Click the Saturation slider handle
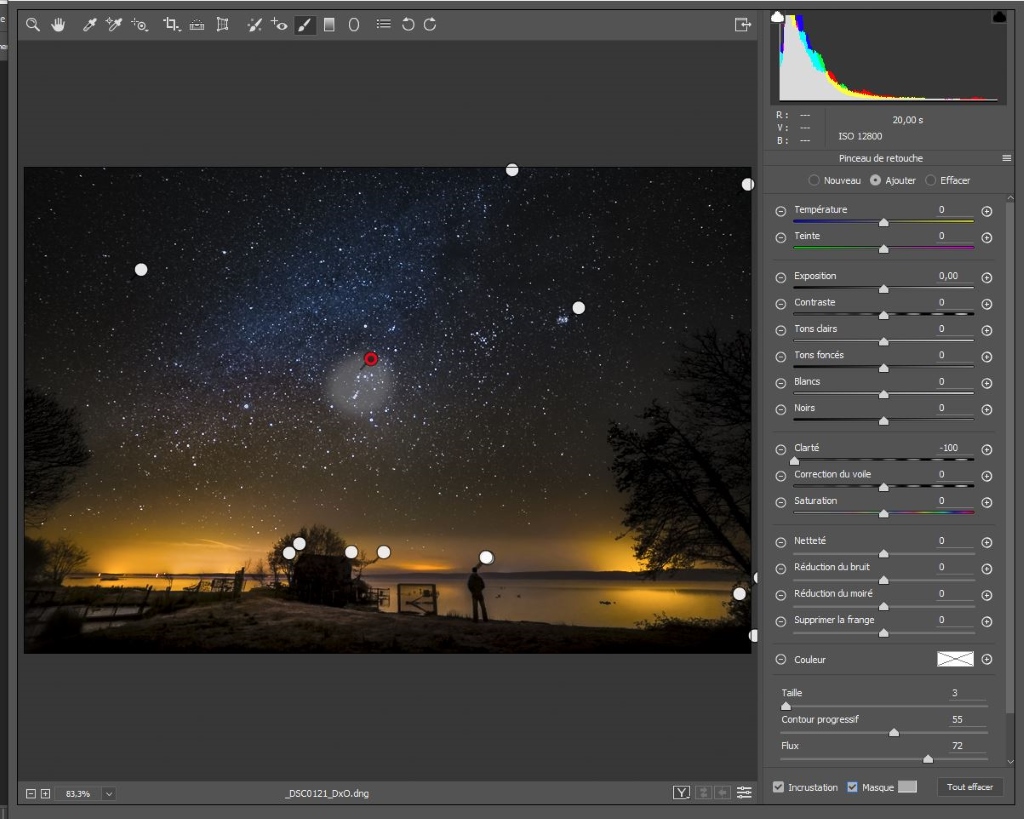This screenshot has width=1024, height=819. (883, 514)
